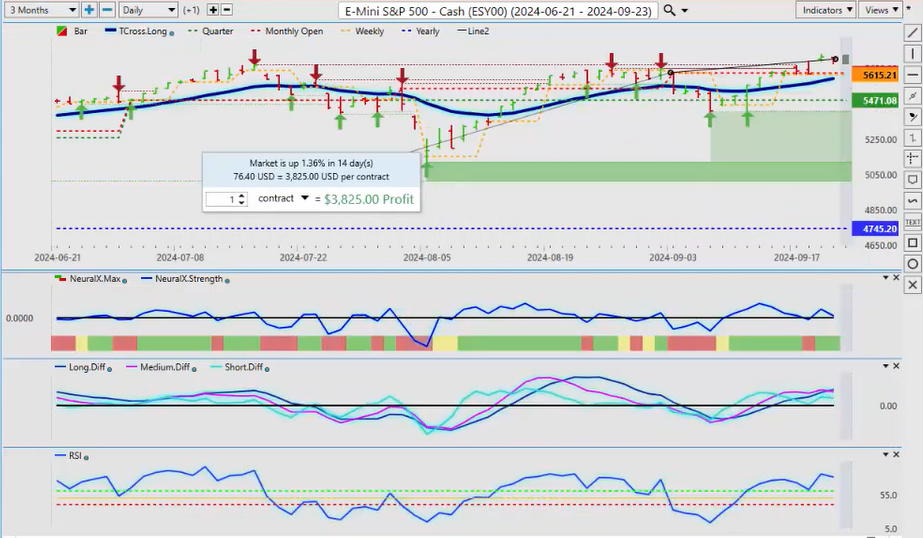
Task: Click the black minus forecast decrement button
Action: tap(227, 10)
